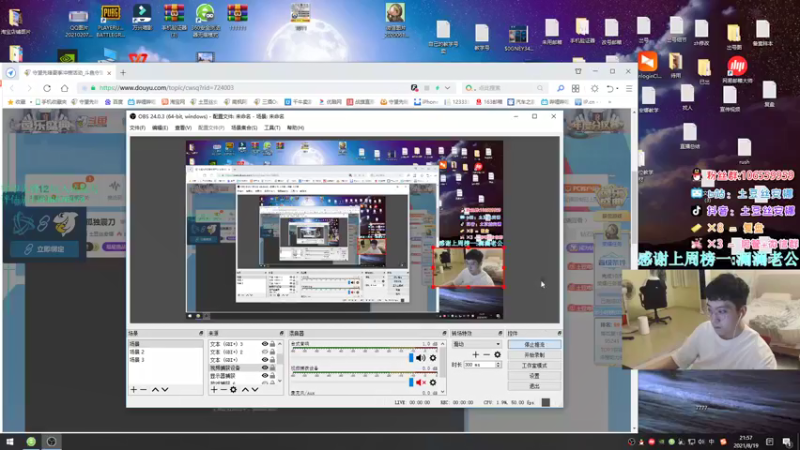Open browser extensions grid icon

[x=576, y=88]
